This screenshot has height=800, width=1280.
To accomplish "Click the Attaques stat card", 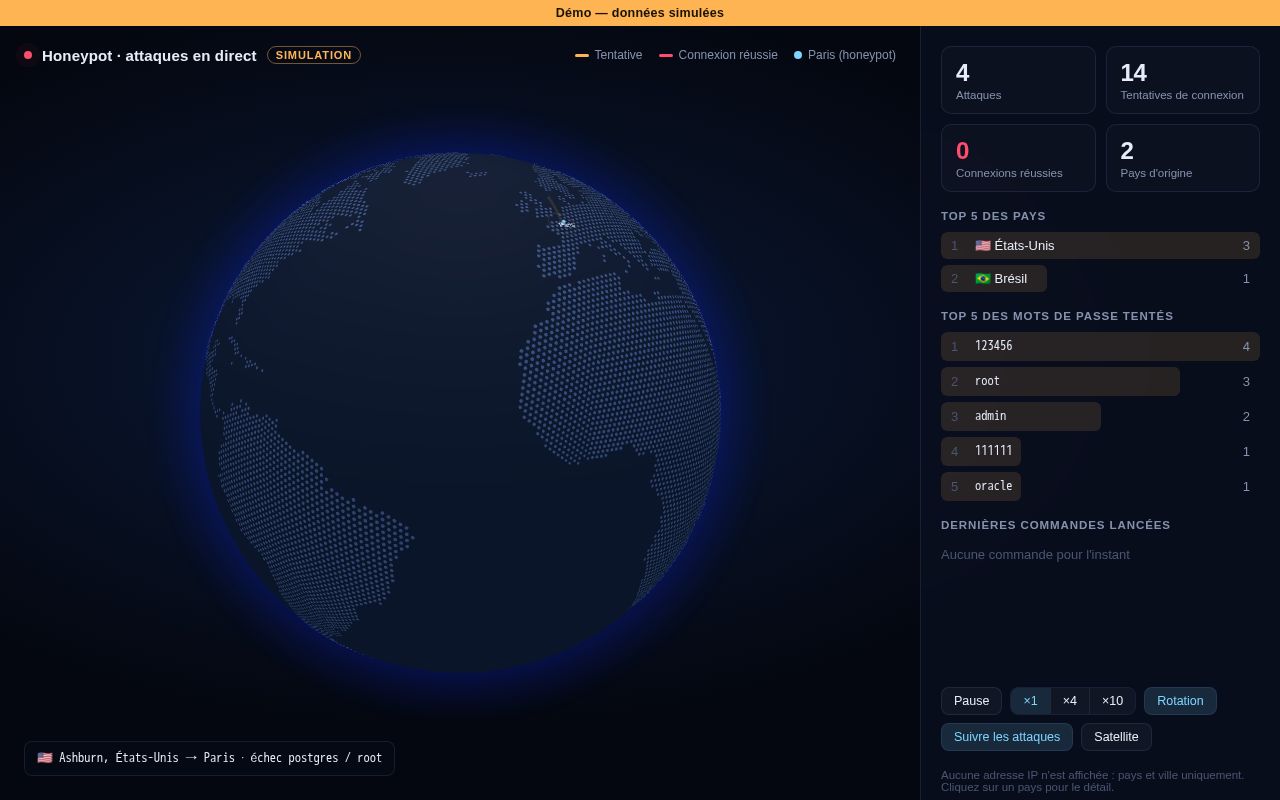I will tap(1018, 80).
